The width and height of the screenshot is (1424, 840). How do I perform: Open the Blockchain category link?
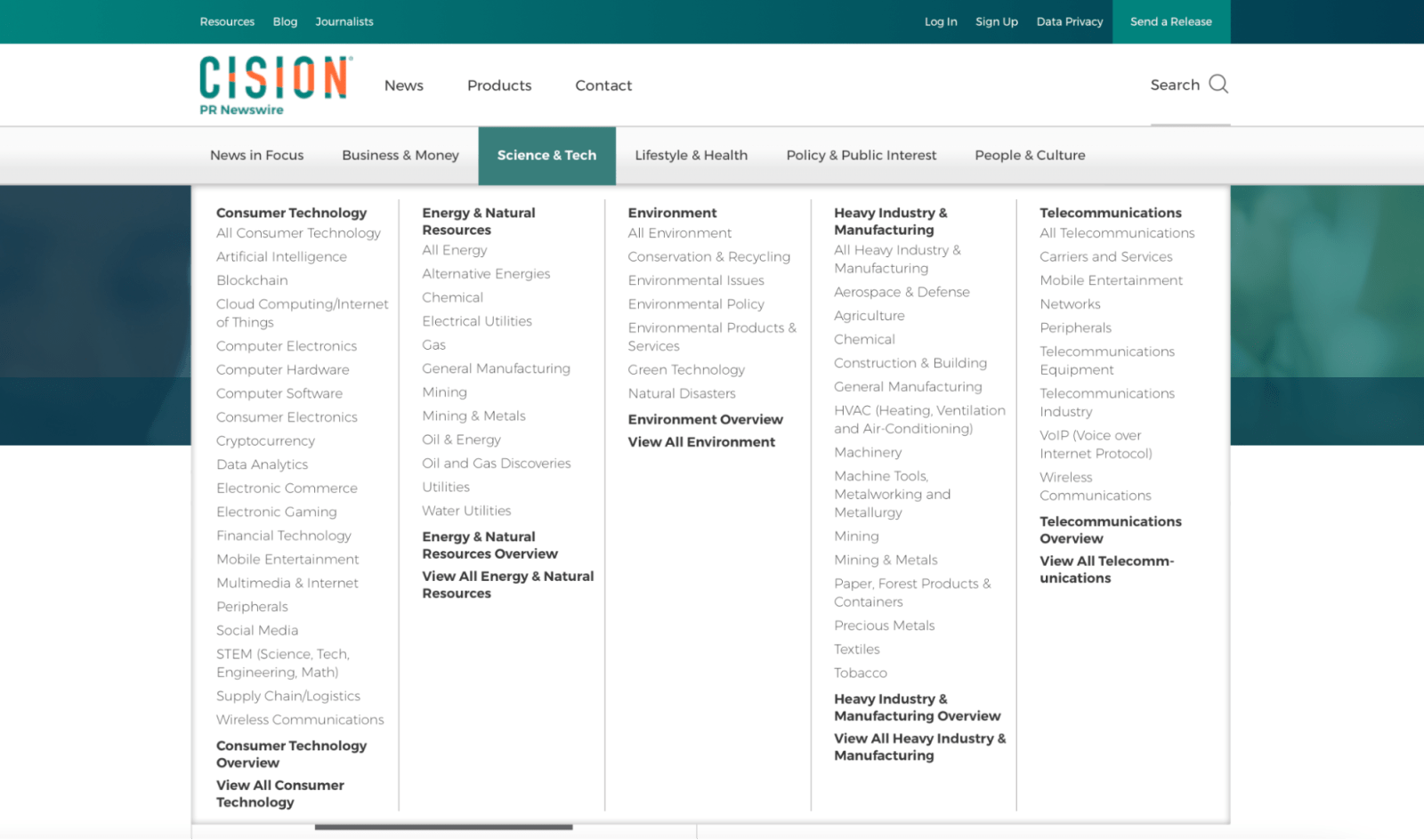pyautogui.click(x=252, y=280)
